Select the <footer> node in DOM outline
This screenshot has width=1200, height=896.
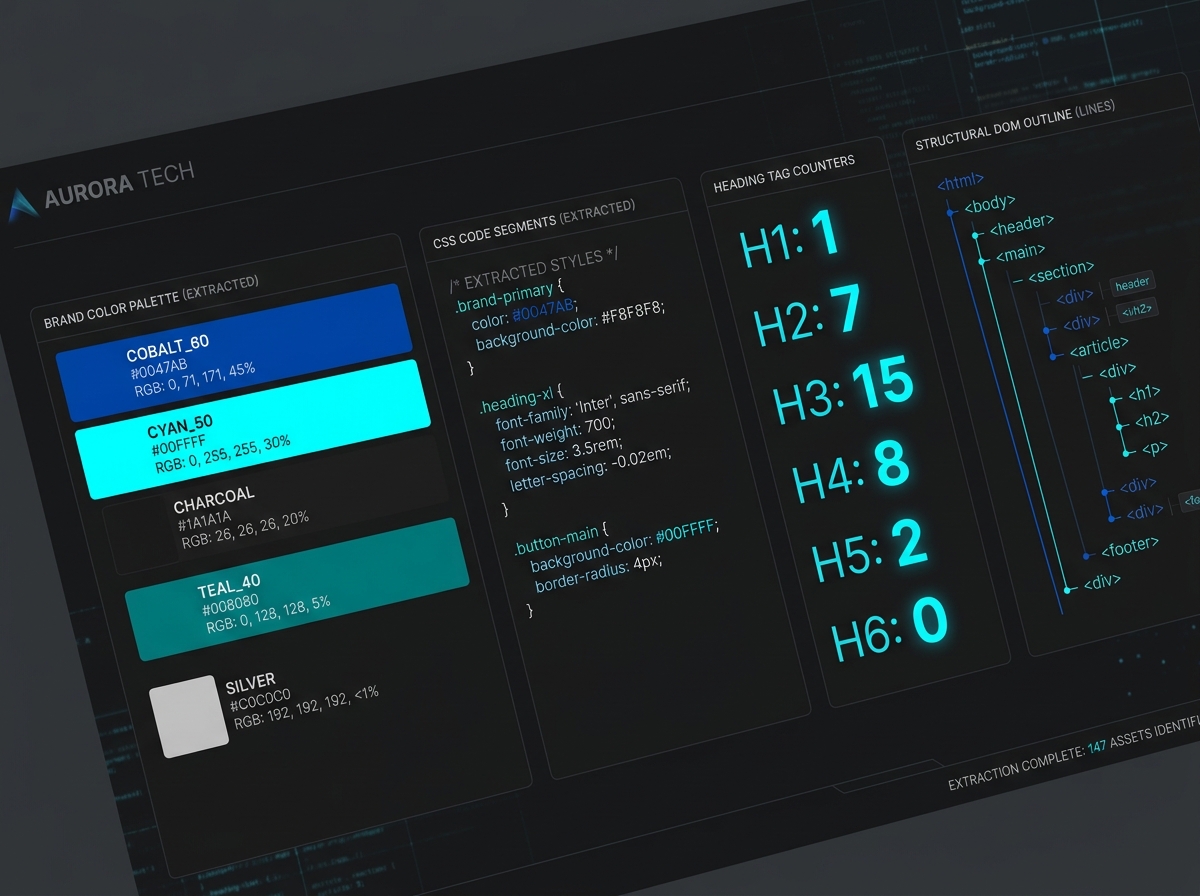click(1129, 548)
